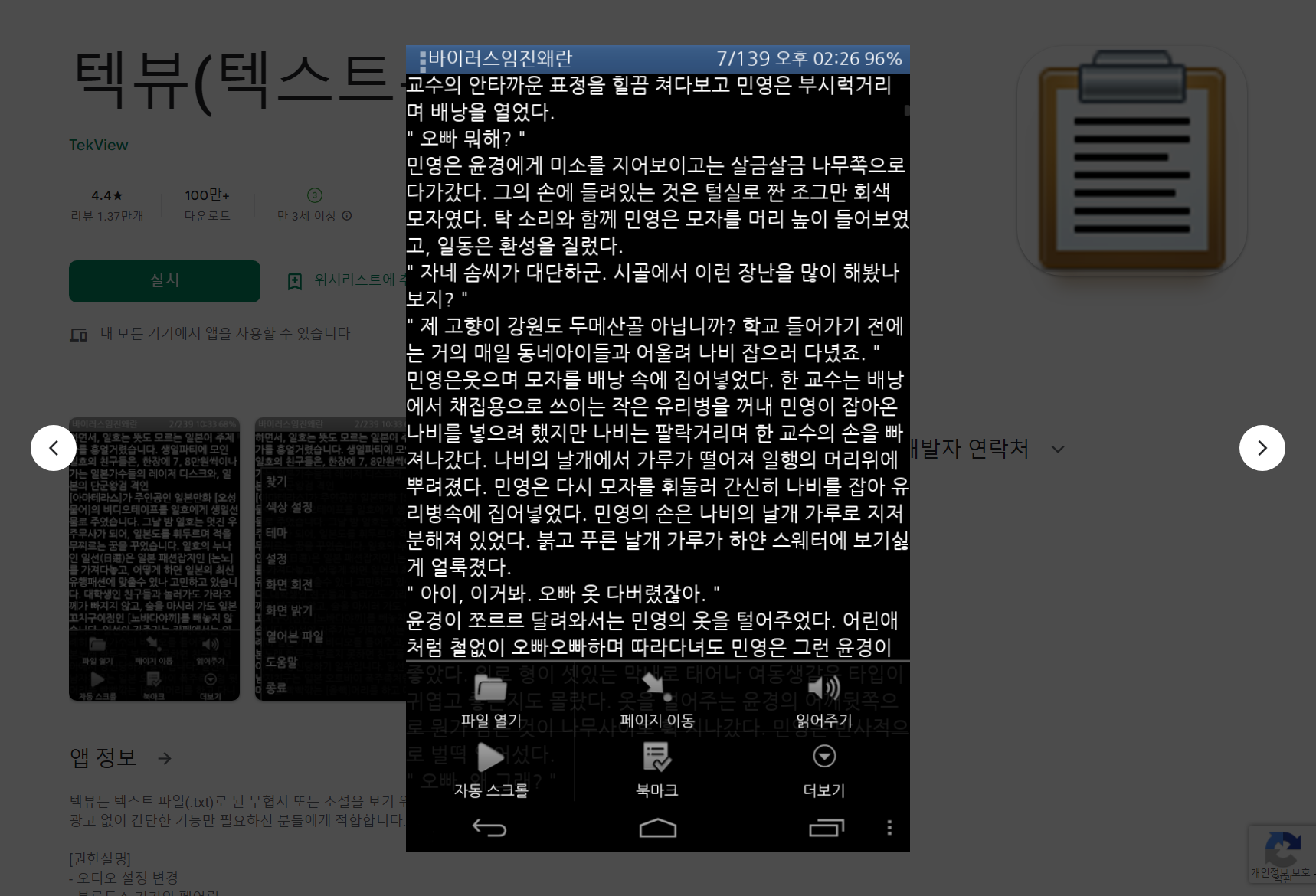This screenshot has height=896, width=1316.
Task: Click the Android home icon
Action: click(658, 828)
